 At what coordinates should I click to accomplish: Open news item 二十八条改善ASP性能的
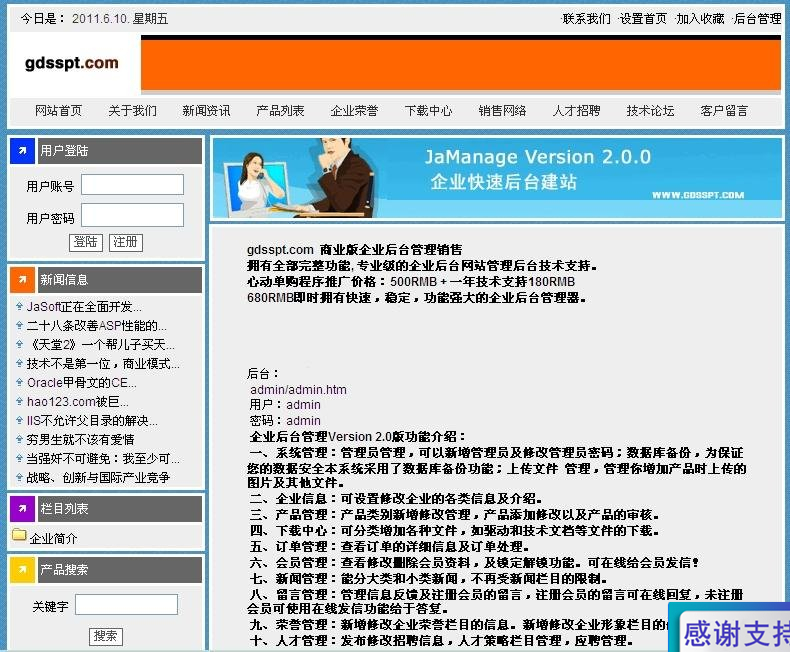96,325
